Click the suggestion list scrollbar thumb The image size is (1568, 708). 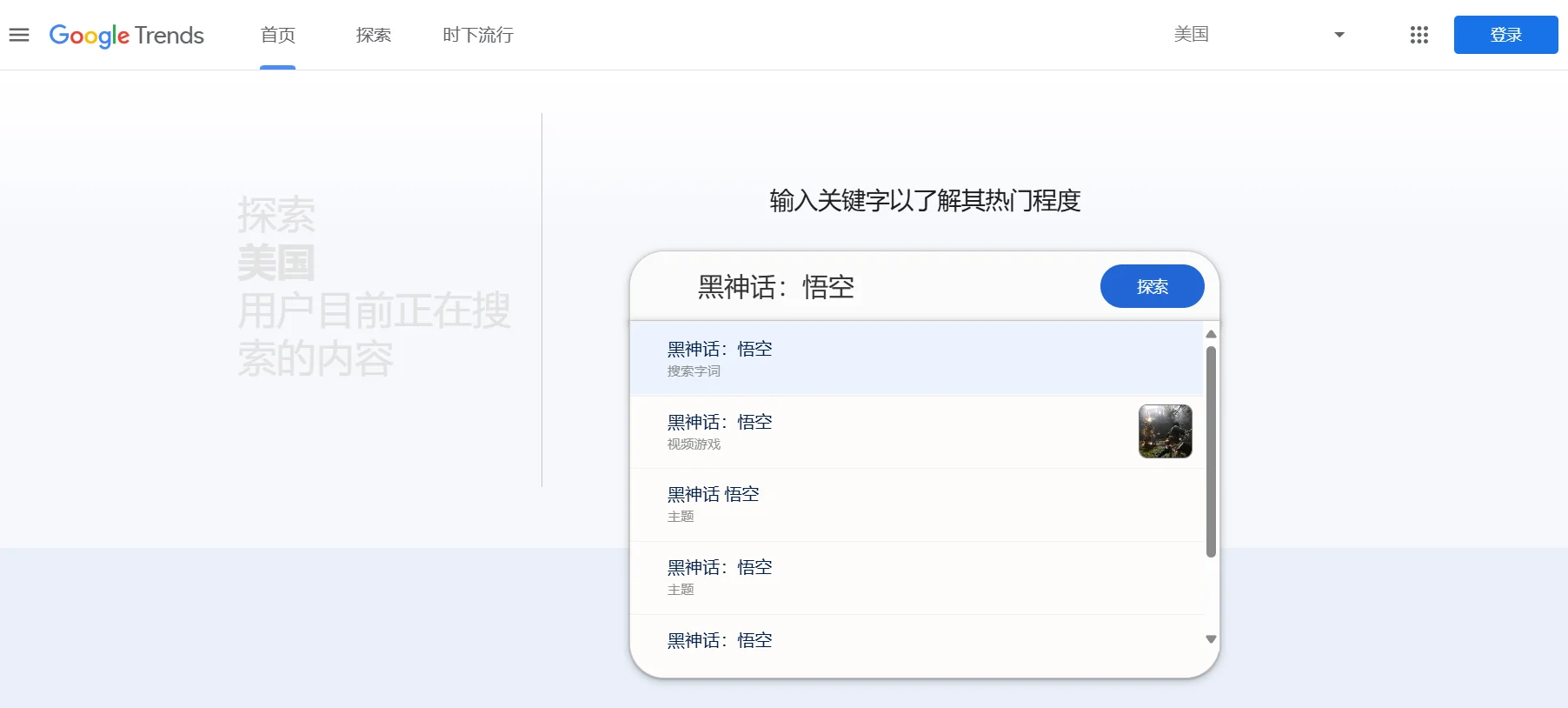point(1211,452)
